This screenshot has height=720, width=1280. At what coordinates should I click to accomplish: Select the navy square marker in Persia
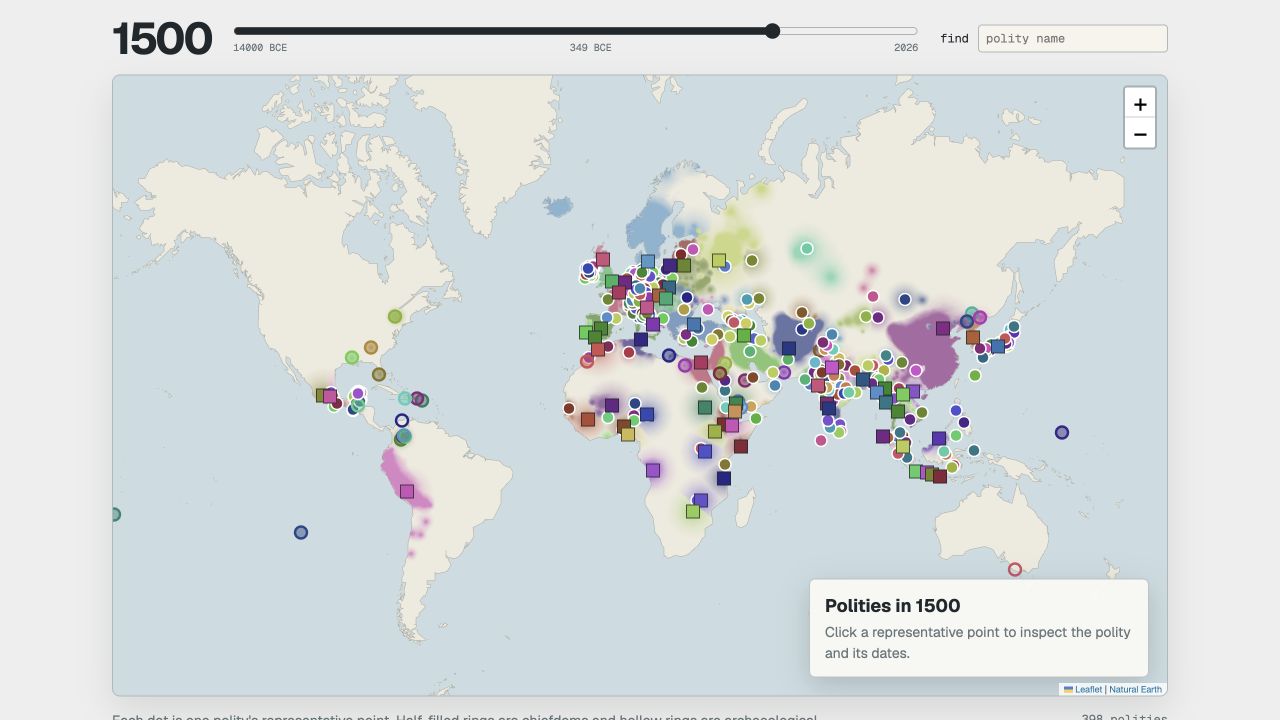[789, 349]
